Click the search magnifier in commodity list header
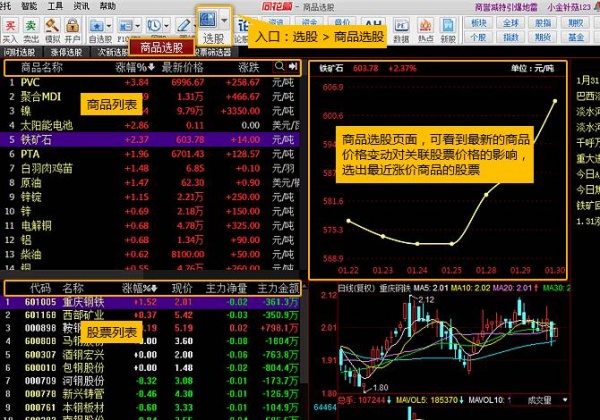The height and width of the screenshot is (420, 600). (294, 67)
